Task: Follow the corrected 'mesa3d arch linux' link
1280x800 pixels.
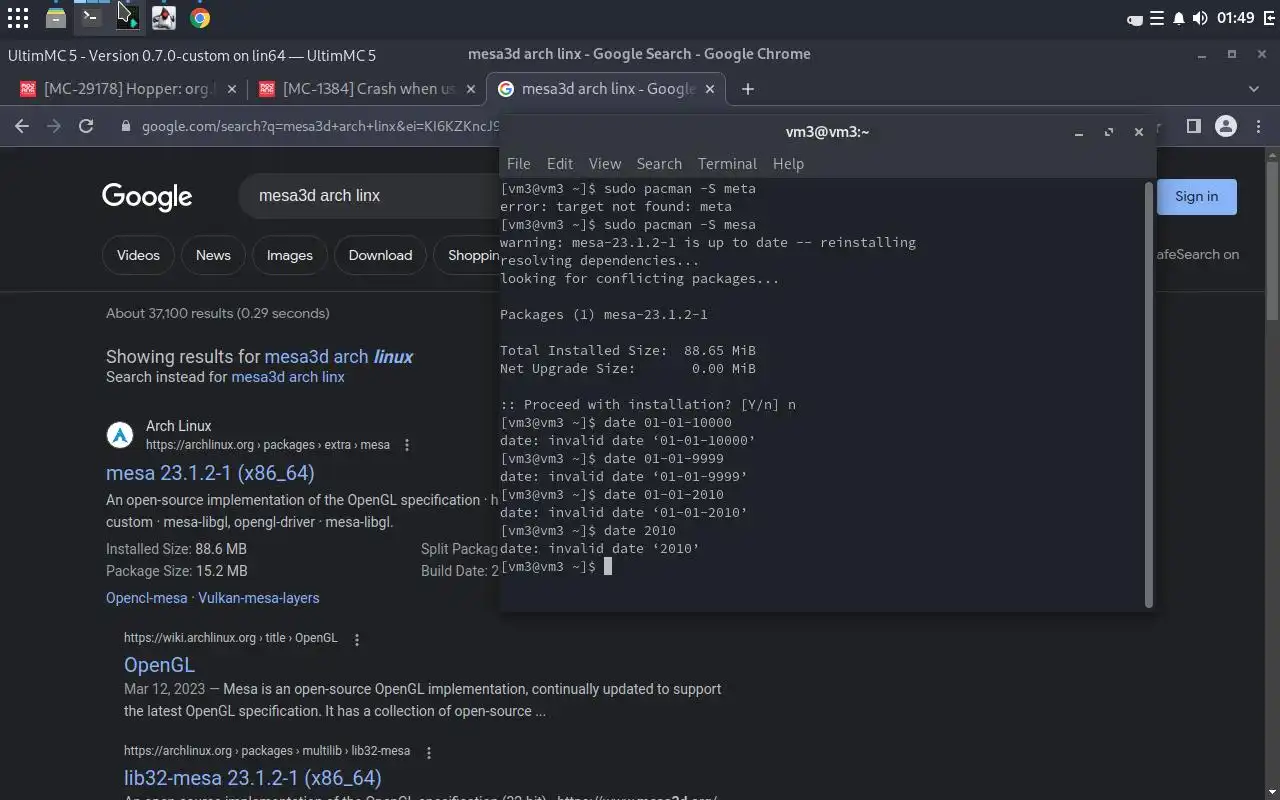Action: click(x=339, y=357)
